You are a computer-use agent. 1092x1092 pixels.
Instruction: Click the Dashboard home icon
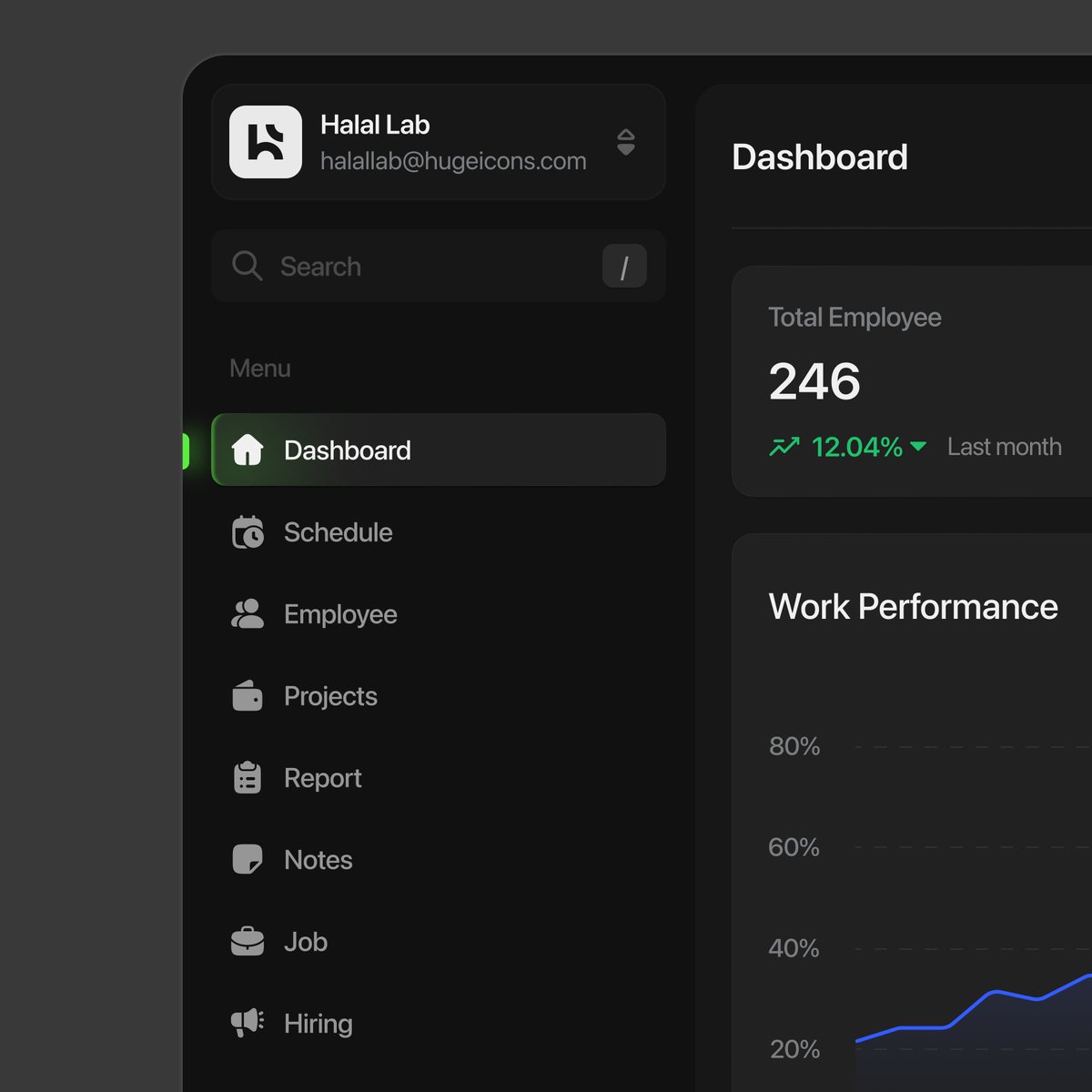[248, 450]
